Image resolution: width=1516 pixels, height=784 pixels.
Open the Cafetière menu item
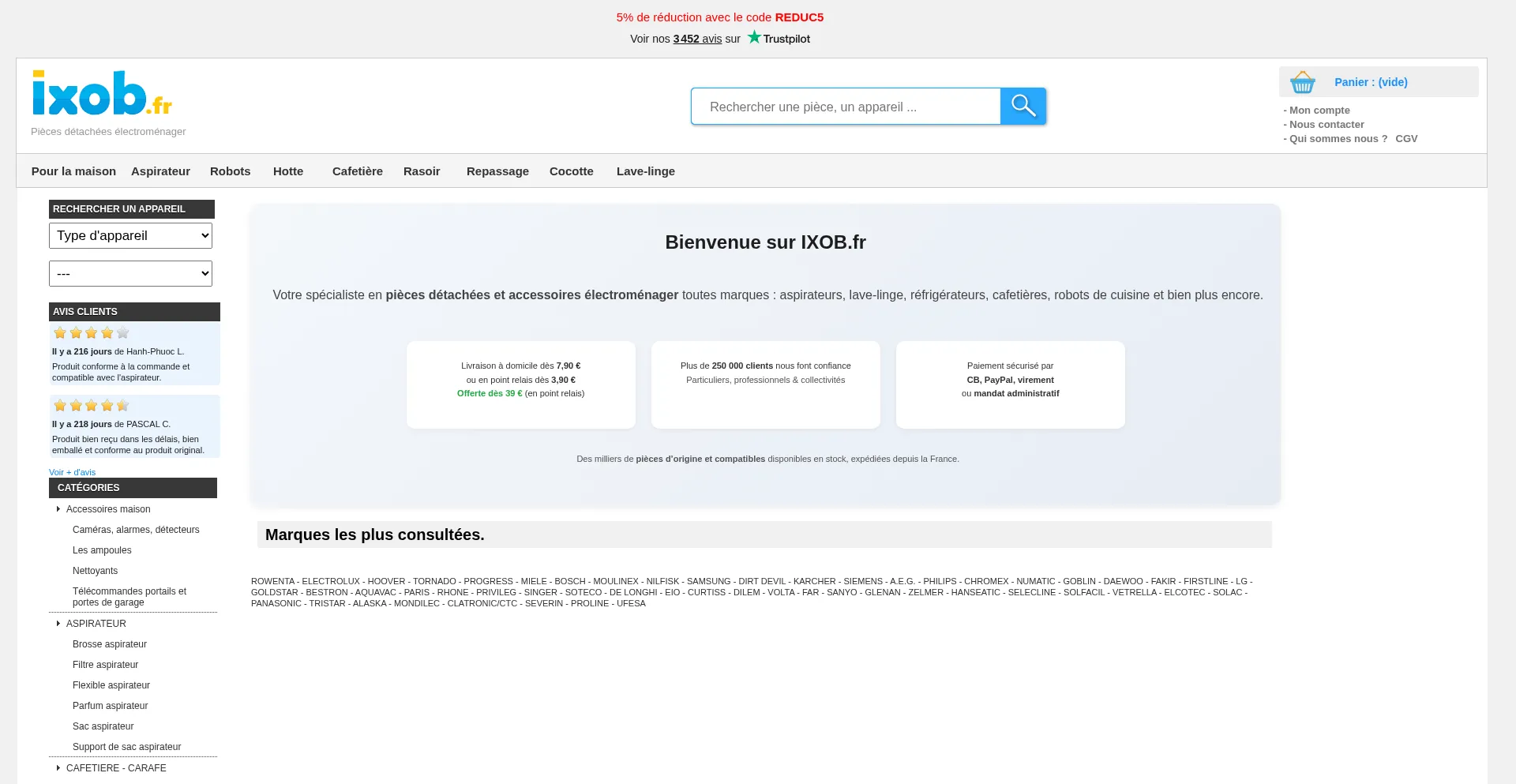coord(358,171)
